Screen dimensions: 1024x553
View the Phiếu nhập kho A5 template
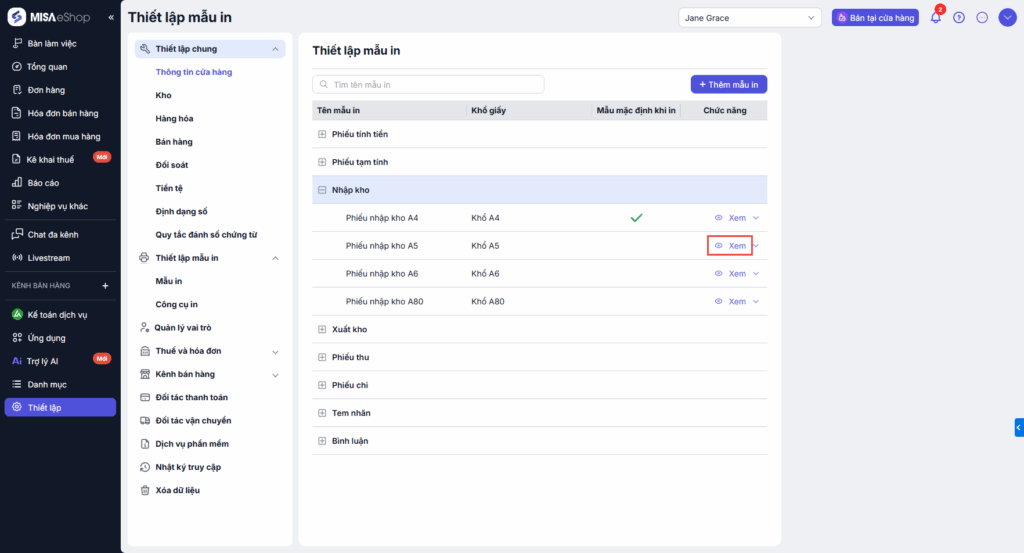tap(731, 246)
